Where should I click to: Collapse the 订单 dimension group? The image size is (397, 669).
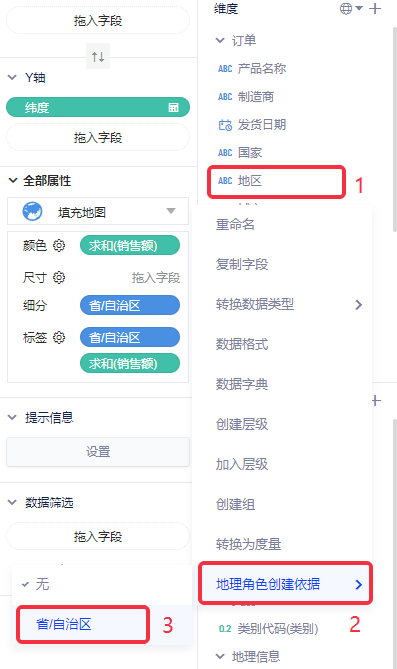[x=220, y=41]
